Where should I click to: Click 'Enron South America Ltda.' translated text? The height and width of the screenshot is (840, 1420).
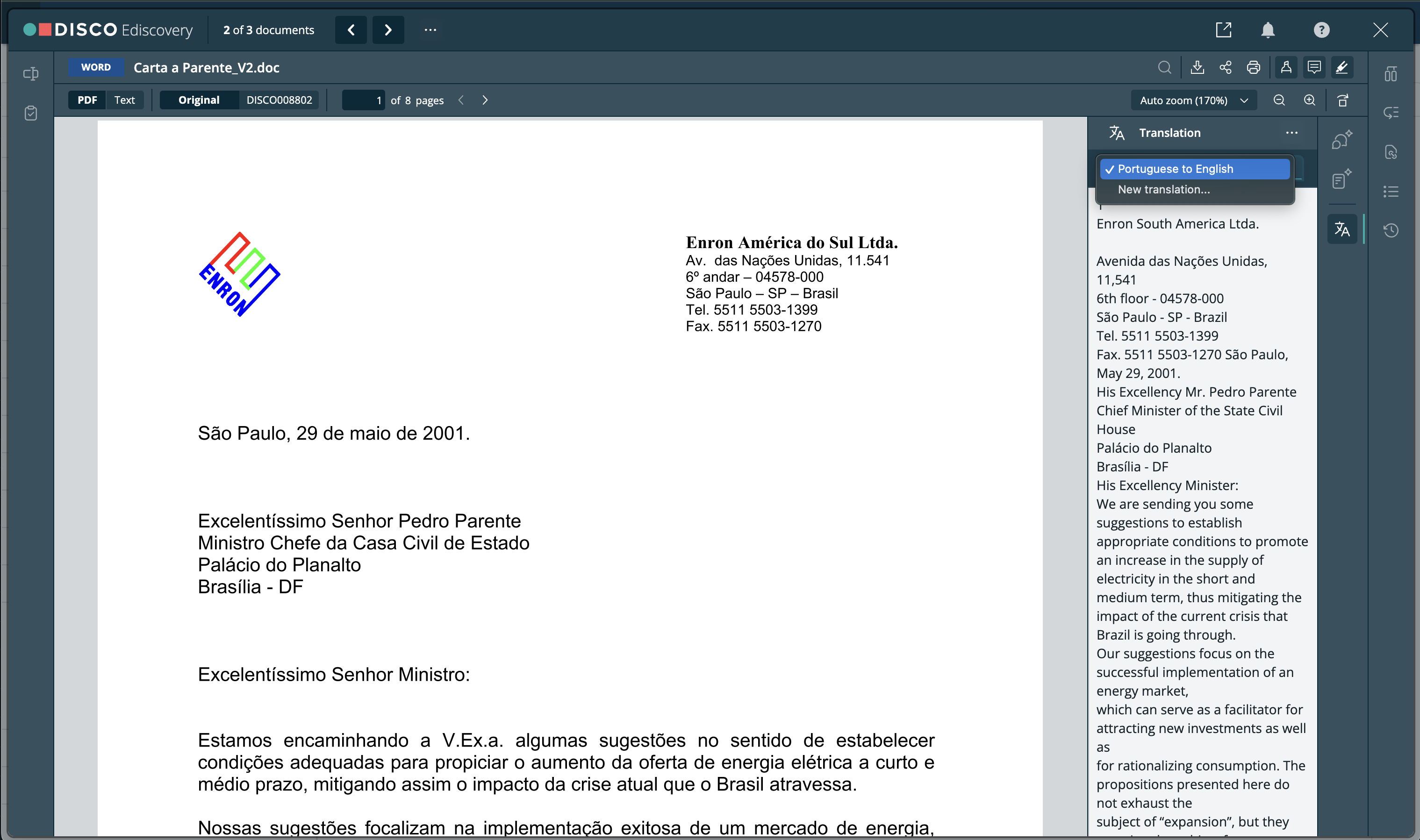click(x=1178, y=224)
